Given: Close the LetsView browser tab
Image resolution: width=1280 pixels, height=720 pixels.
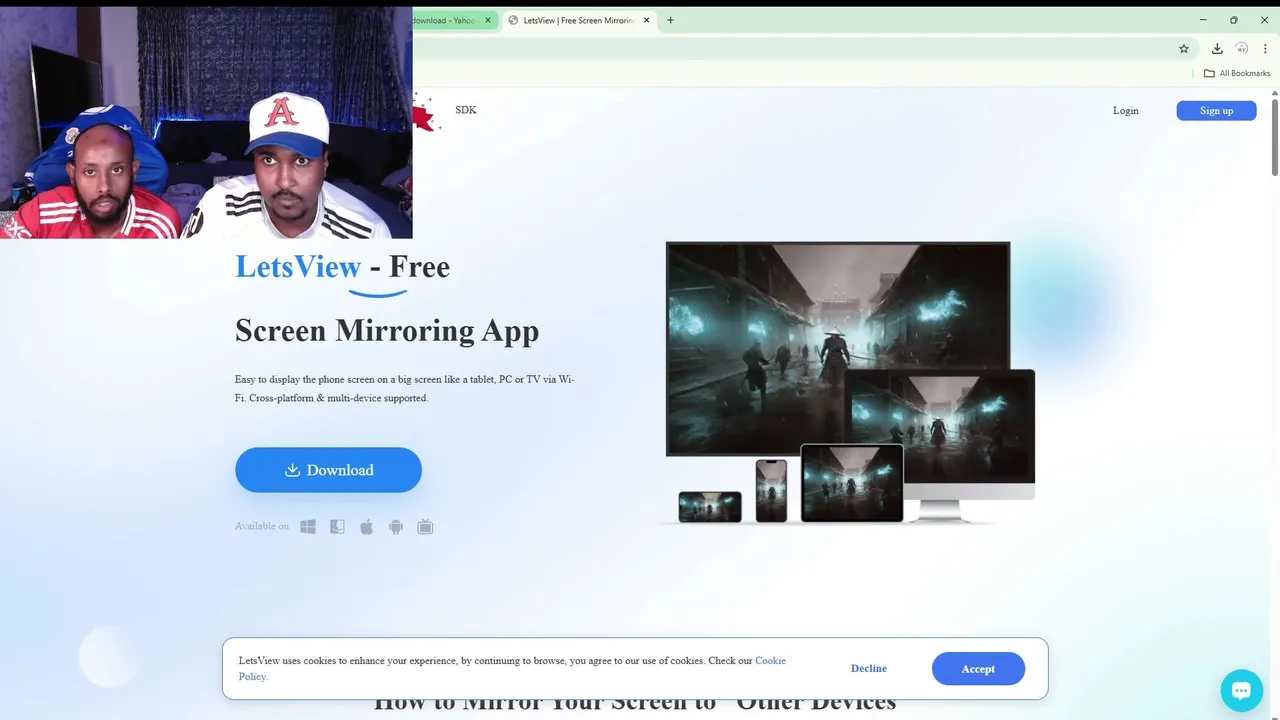Looking at the screenshot, I should (647, 20).
